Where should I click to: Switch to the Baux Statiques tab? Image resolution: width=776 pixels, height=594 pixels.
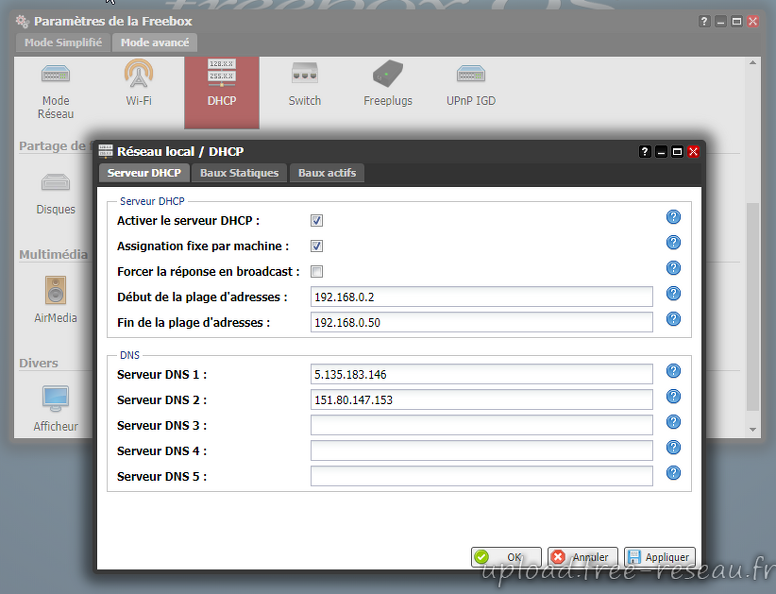pyautogui.click(x=239, y=173)
